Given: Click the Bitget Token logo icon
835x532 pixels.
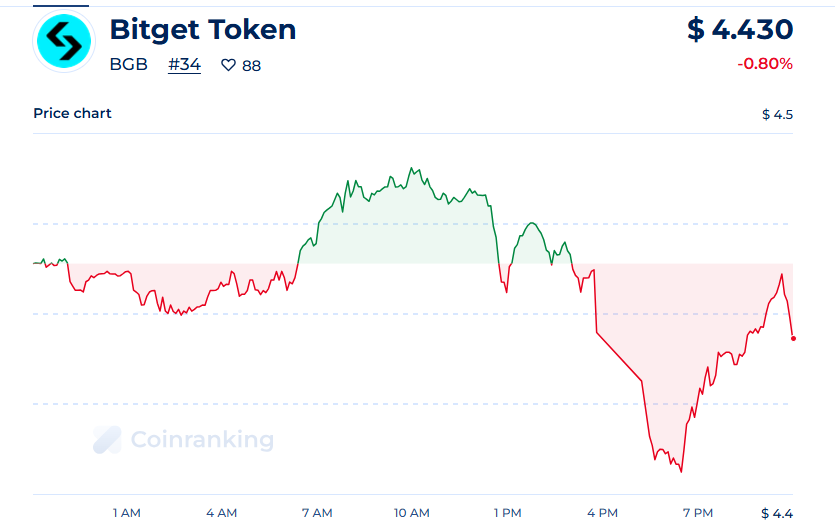Looking at the screenshot, I should pyautogui.click(x=64, y=41).
